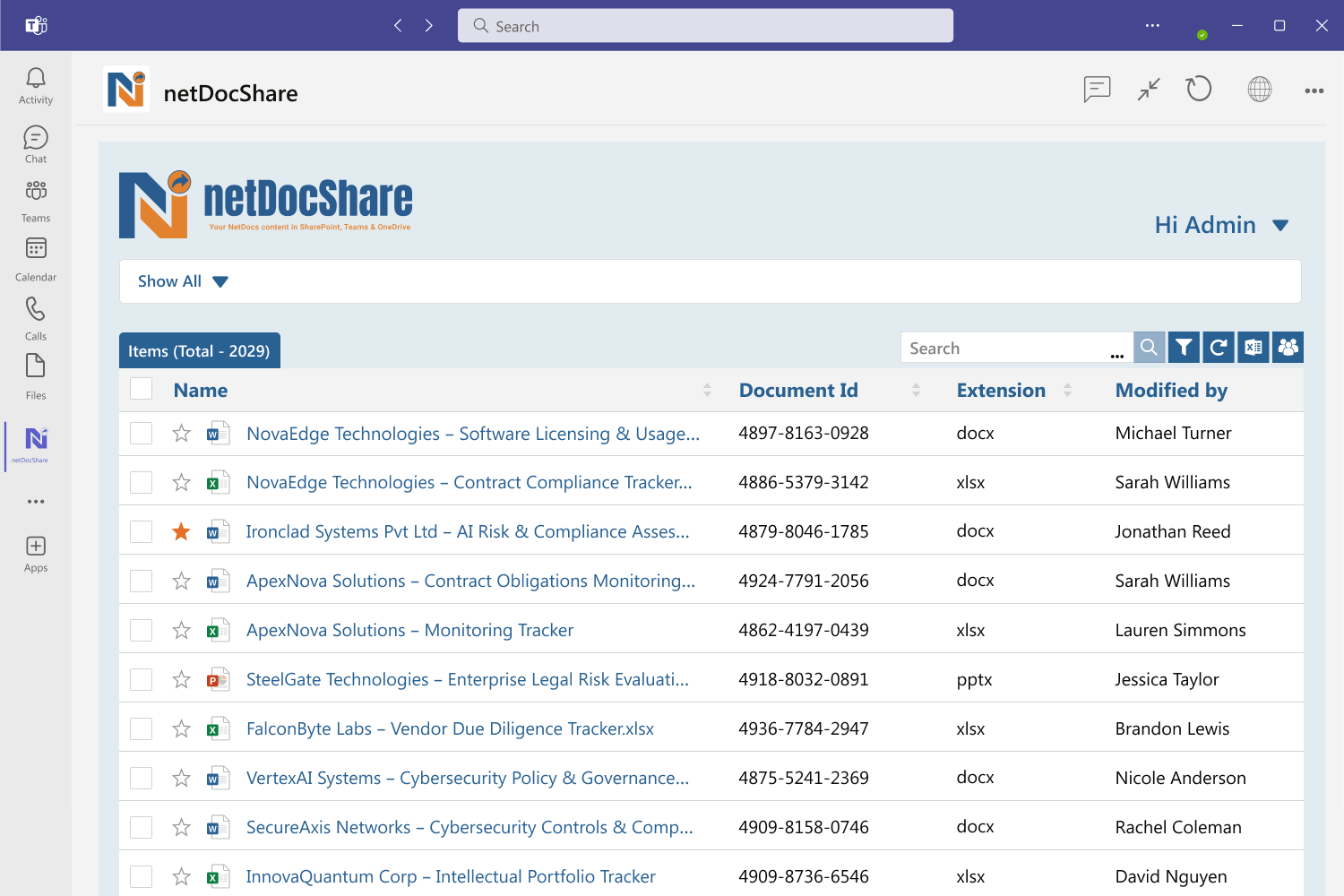Image resolution: width=1344 pixels, height=896 pixels.
Task: Open netDocShare in a browser via globe icon
Action: click(1259, 89)
